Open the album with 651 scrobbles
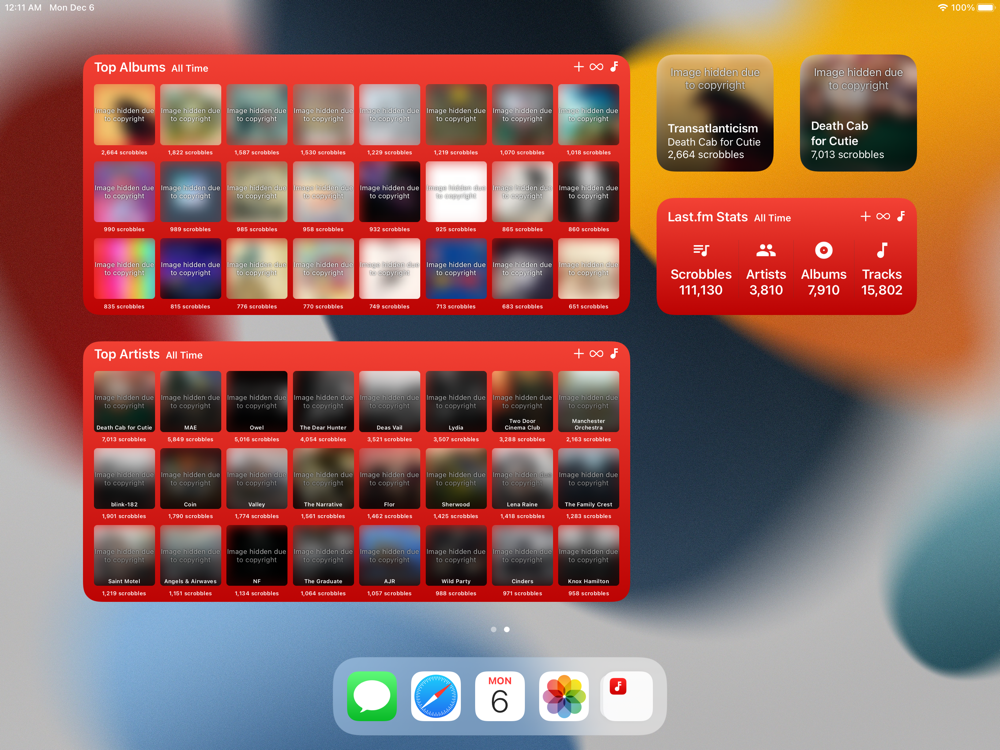This screenshot has height=750, width=1000. click(x=589, y=269)
